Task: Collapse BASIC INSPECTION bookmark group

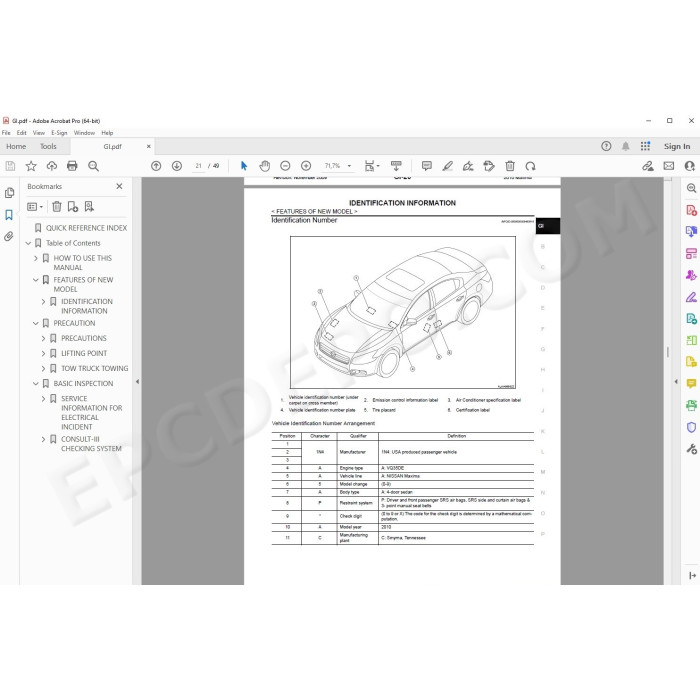Action: 36,383
